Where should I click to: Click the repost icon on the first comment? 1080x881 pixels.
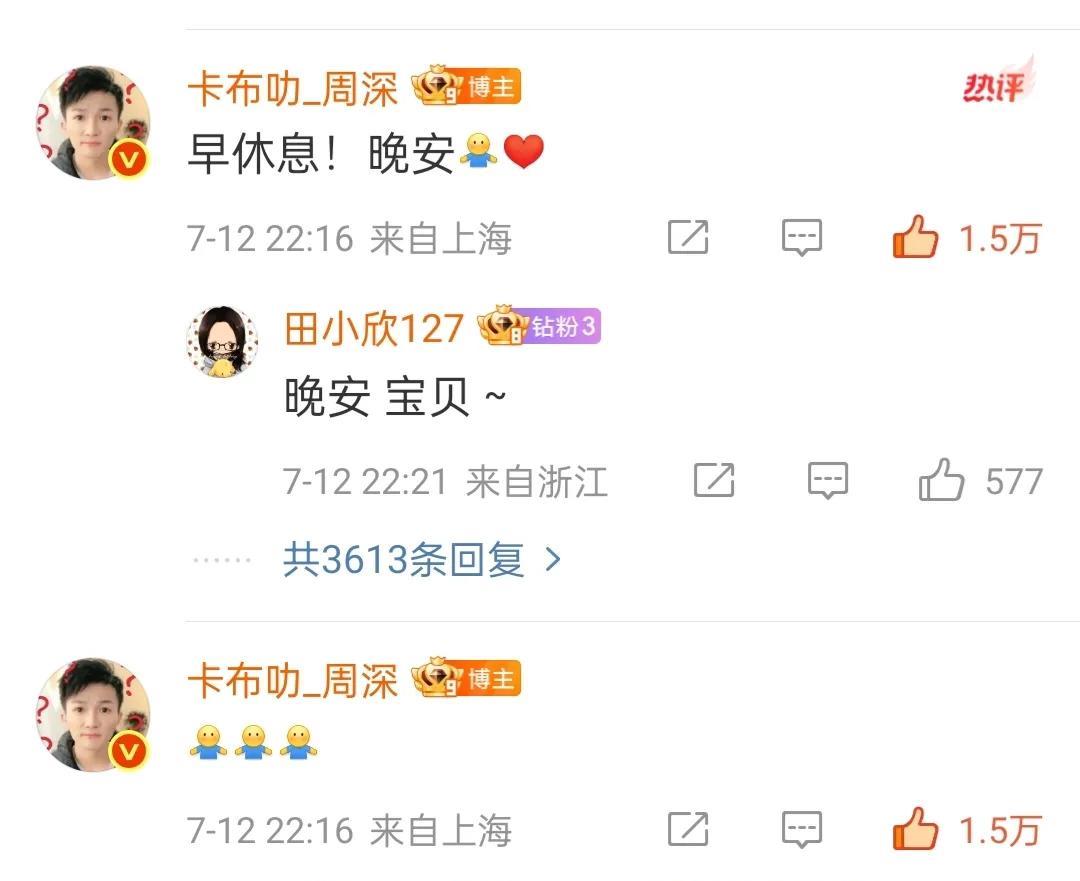(x=688, y=237)
